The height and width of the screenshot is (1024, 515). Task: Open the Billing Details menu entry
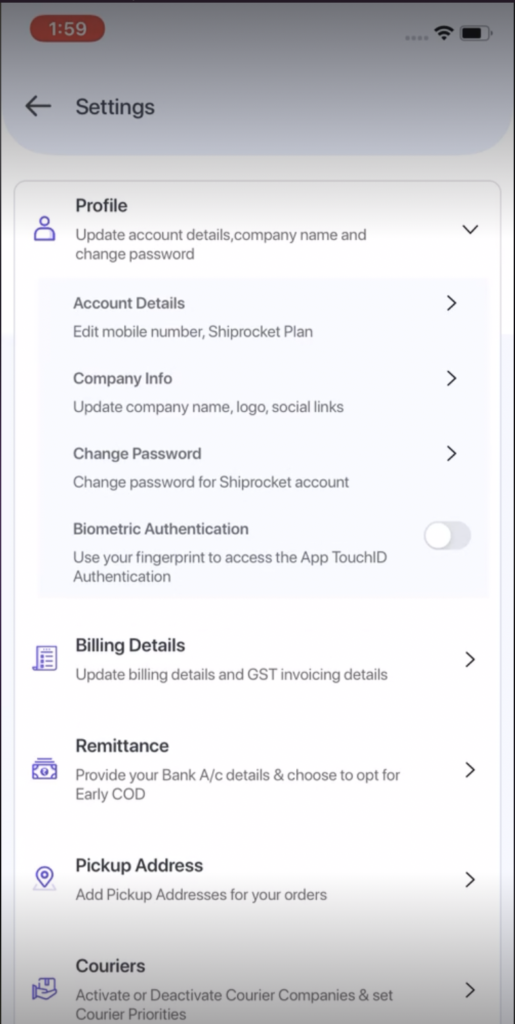click(257, 659)
